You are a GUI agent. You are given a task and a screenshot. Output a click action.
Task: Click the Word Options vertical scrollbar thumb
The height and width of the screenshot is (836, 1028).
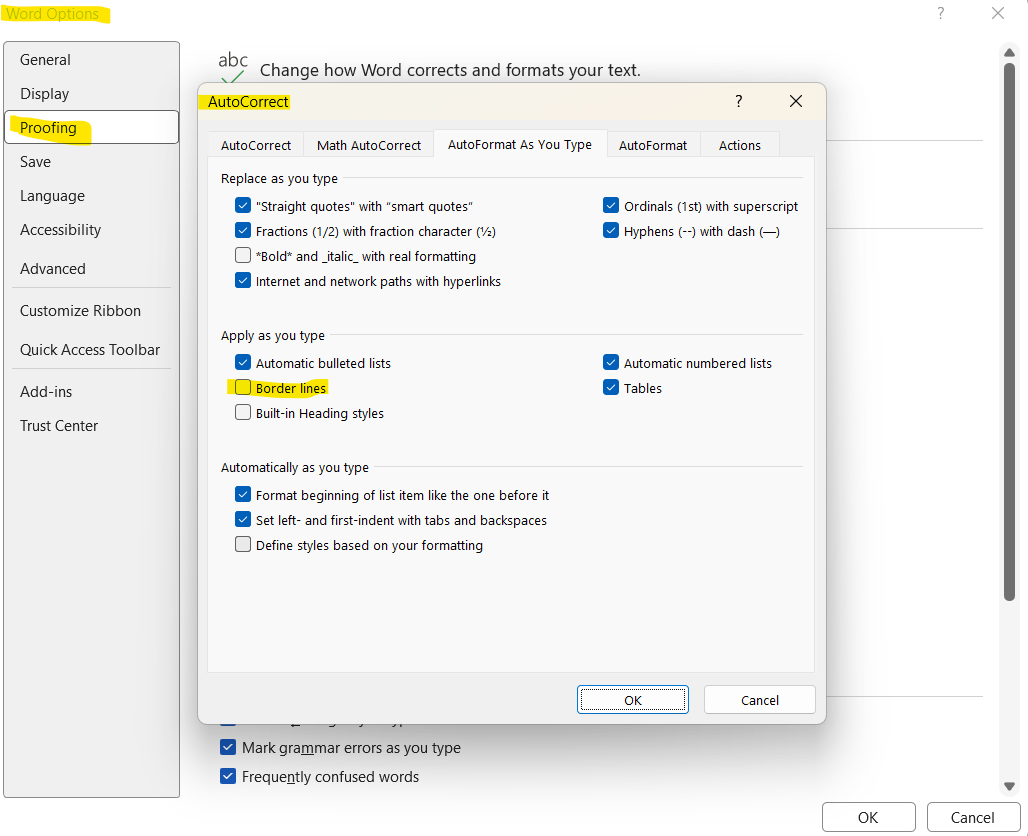tap(1010, 332)
